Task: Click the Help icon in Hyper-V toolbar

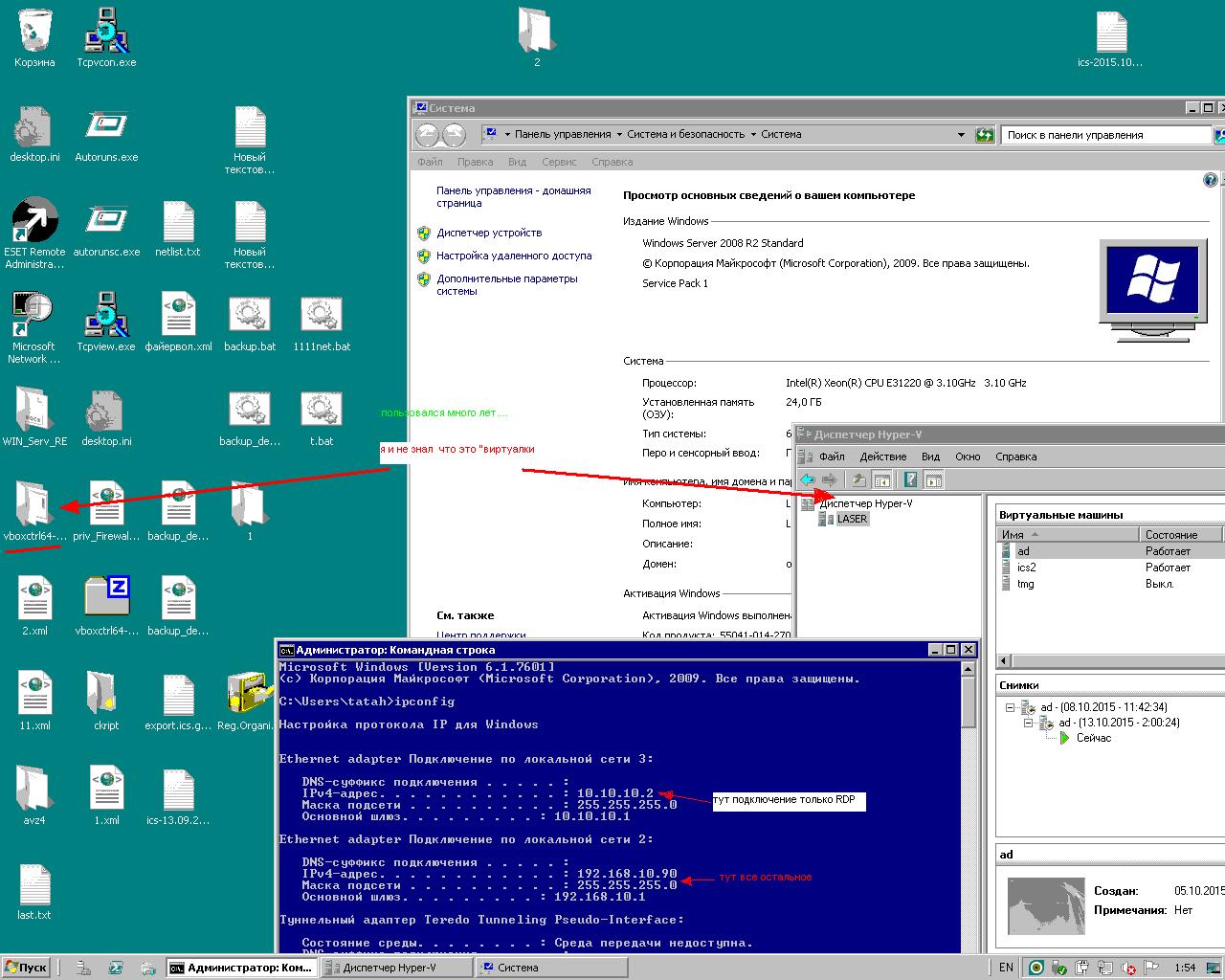Action: [910, 479]
